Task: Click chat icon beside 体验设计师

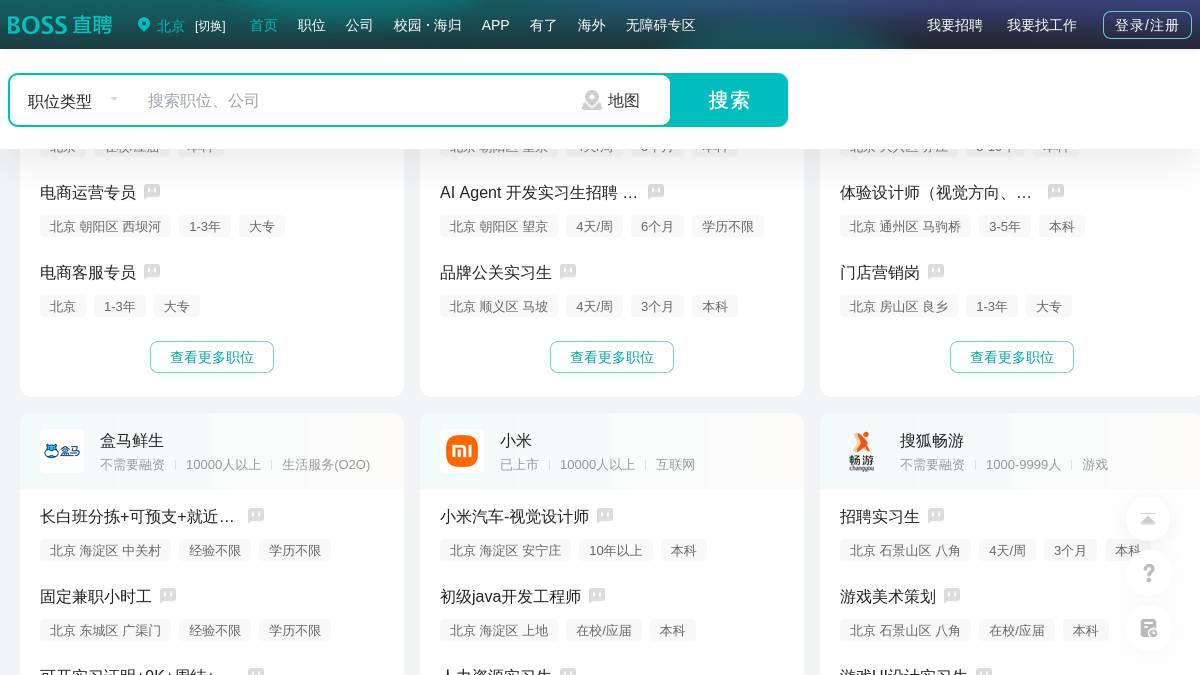Action: [1056, 192]
